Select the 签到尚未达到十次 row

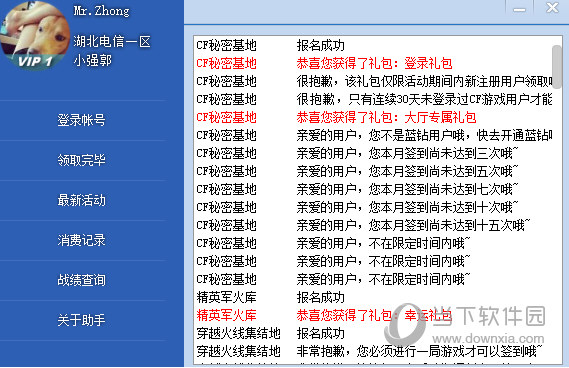pyautogui.click(x=374, y=207)
